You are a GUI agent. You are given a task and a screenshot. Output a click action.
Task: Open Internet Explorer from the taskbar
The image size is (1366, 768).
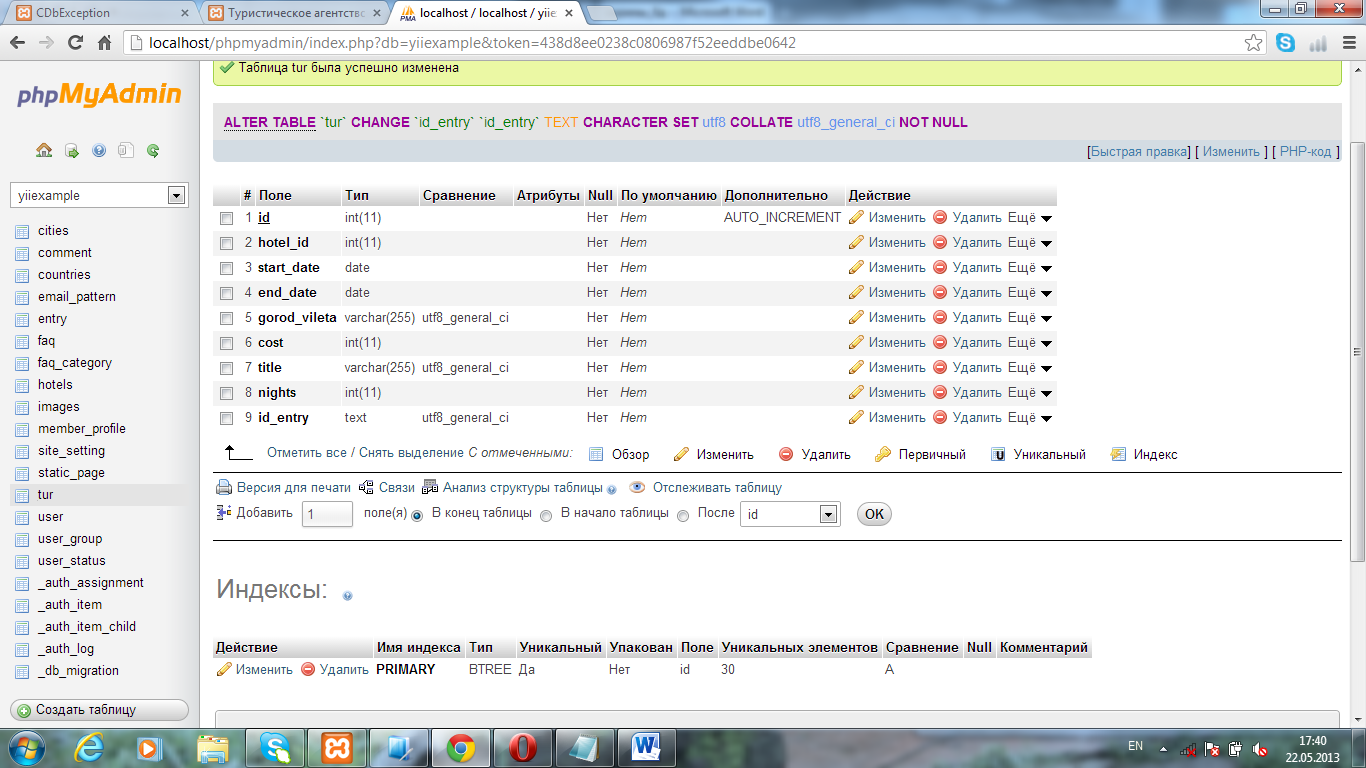[89, 747]
